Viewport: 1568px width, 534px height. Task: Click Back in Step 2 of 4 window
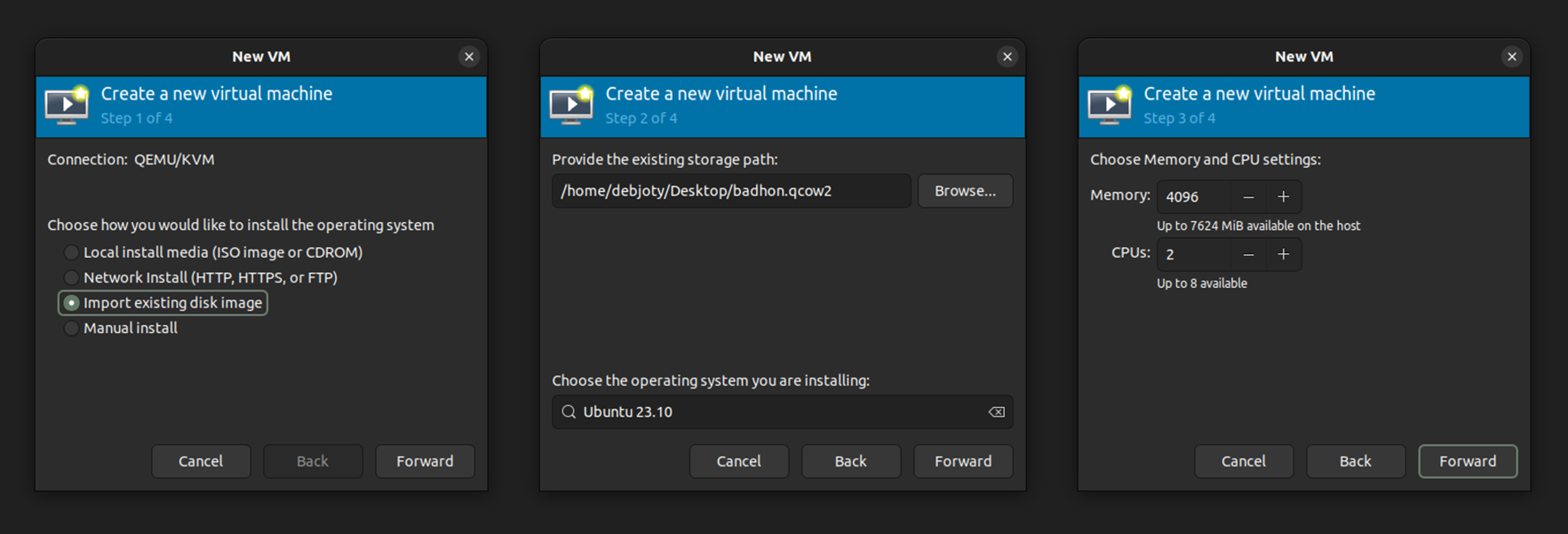pyautogui.click(x=851, y=461)
